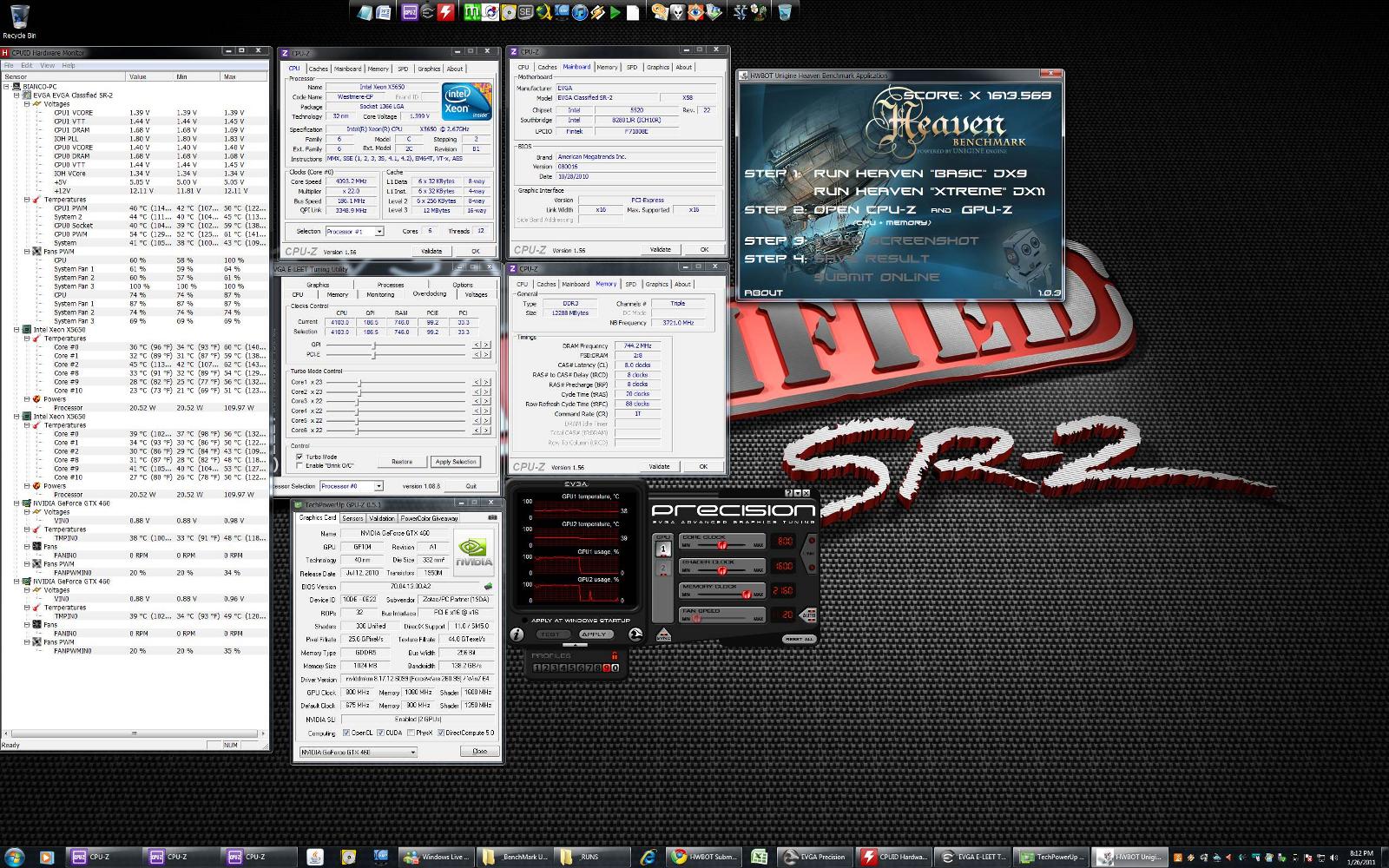Toggle Turbo Mode checkbox in E-LEET
The height and width of the screenshot is (868, 1389).
(300, 457)
